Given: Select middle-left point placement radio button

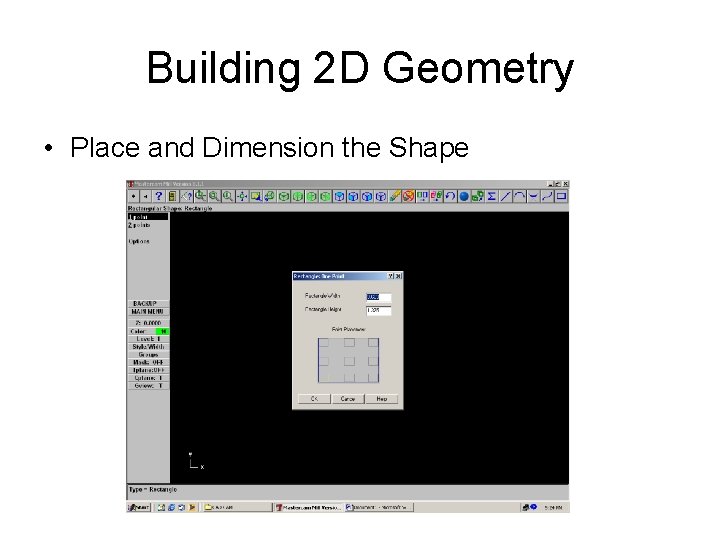Looking at the screenshot, I should tap(324, 361).
